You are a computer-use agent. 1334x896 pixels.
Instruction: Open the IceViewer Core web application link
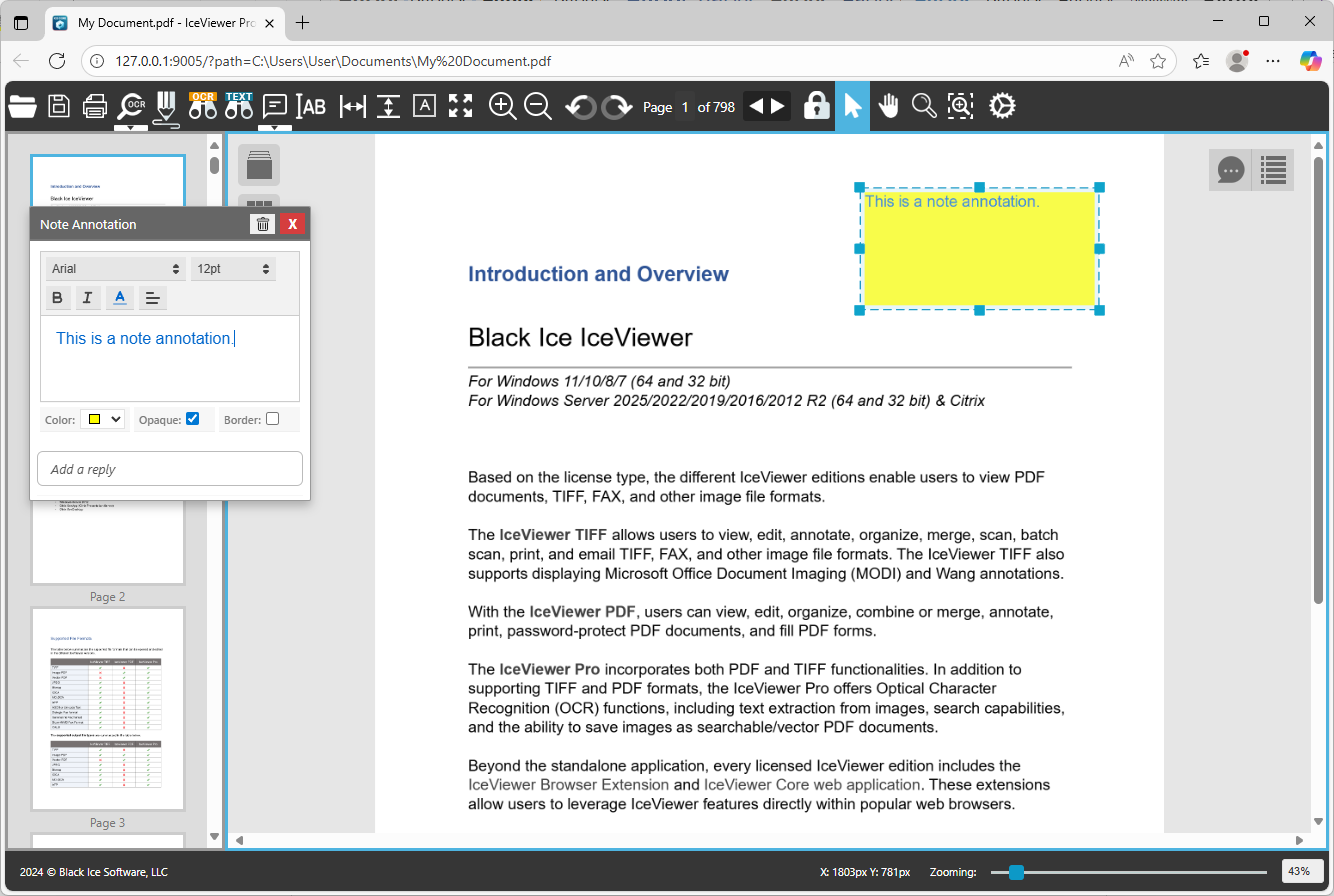[812, 785]
